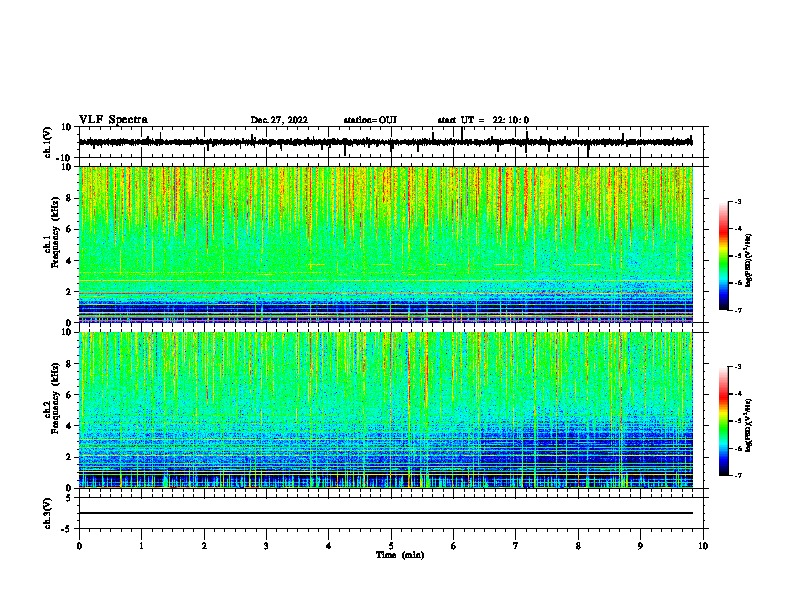This screenshot has height=612, width=792.
Task: Click the '-7' value on ch.2 colorbar
Action: point(737,475)
